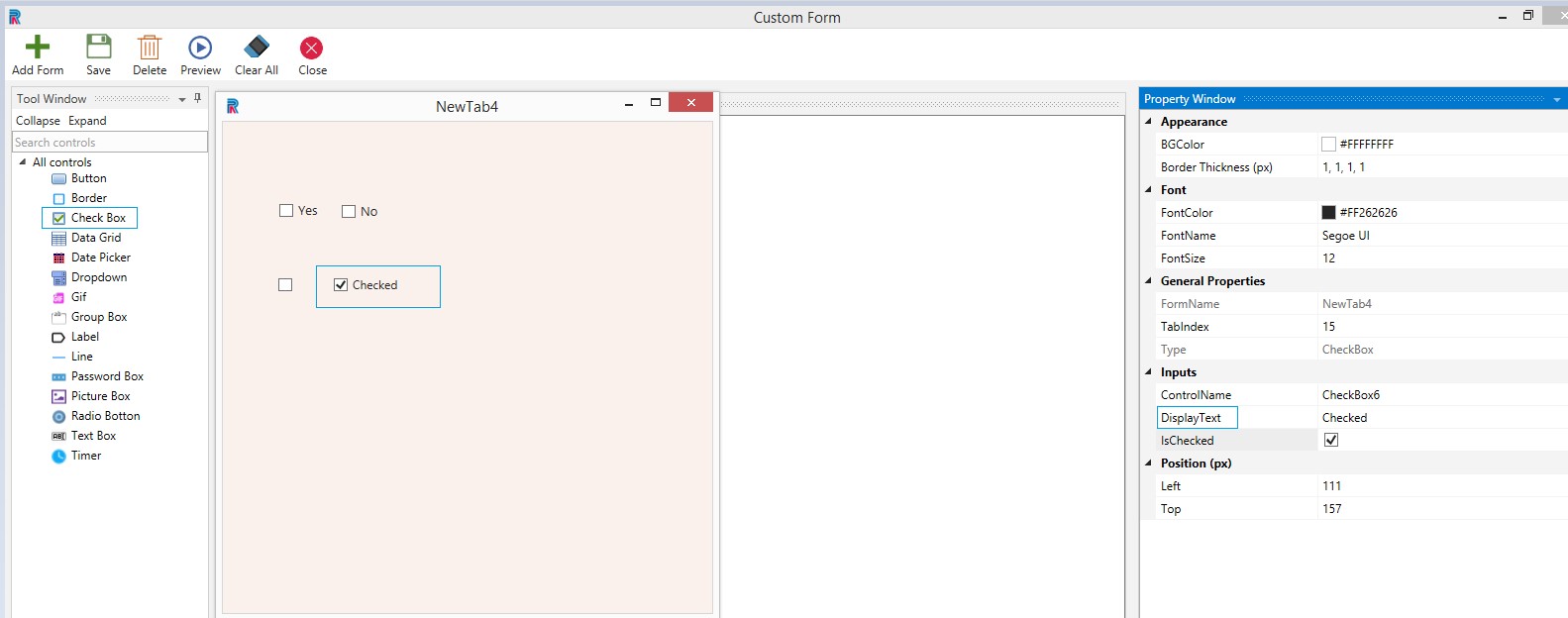Viewport: 1568px width, 618px height.
Task: Tick the Yes checkbox on the form
Action: 286,211
